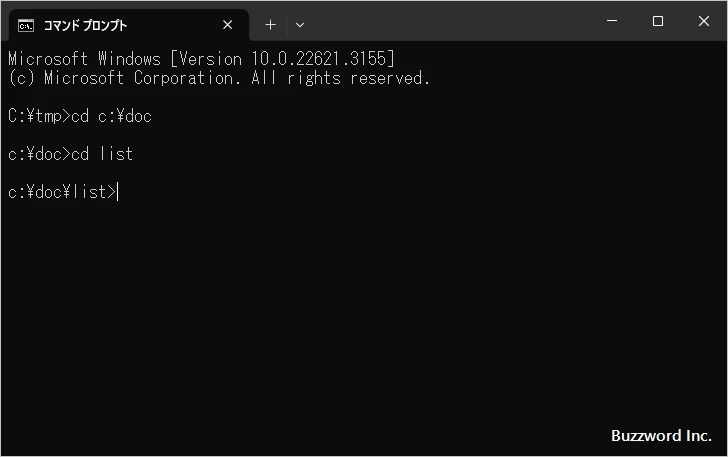
Task: Minimize the terminal window
Action: click(612, 22)
